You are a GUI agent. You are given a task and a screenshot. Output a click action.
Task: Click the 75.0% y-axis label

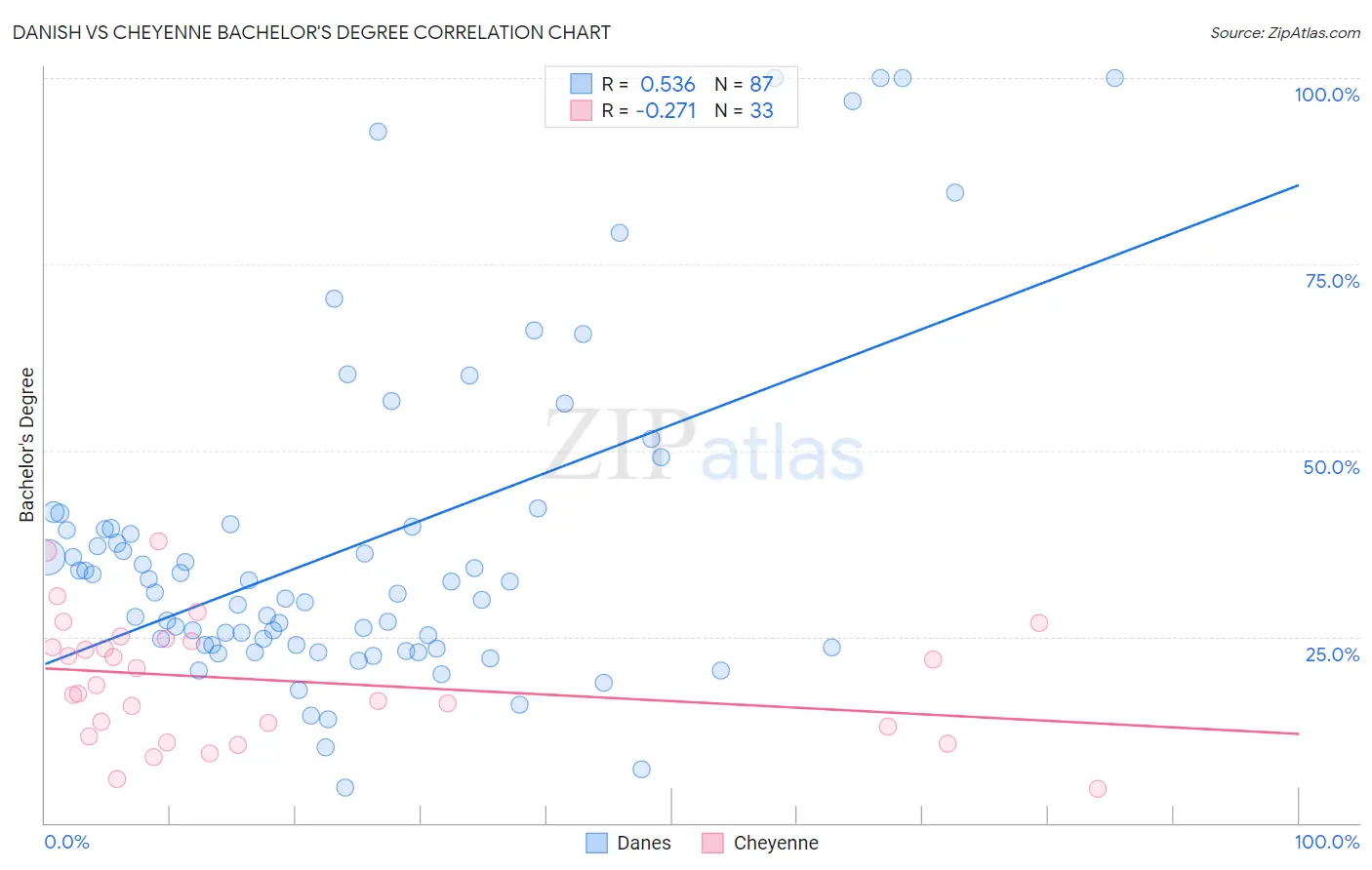click(x=1332, y=281)
